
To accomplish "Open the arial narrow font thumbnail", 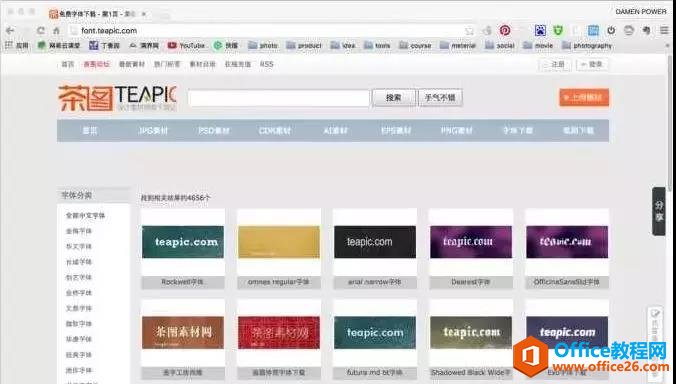I will click(375, 242).
